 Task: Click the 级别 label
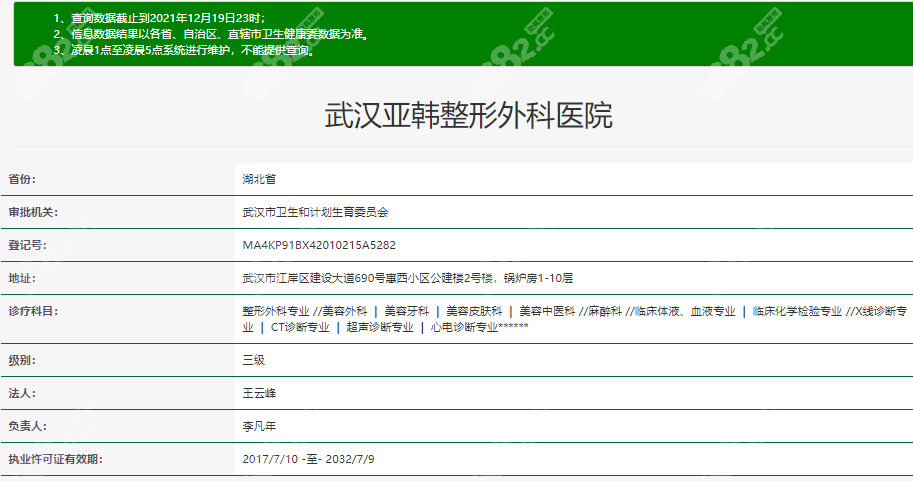[x=22, y=360]
